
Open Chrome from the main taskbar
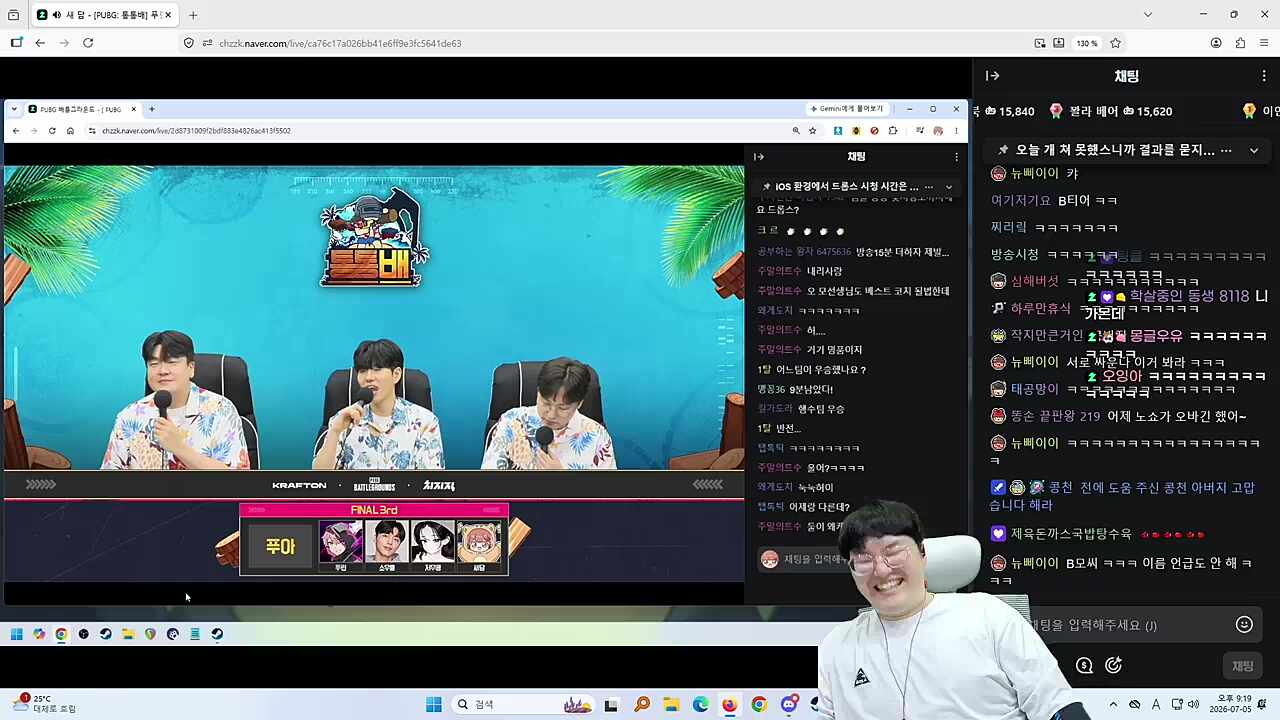759,705
